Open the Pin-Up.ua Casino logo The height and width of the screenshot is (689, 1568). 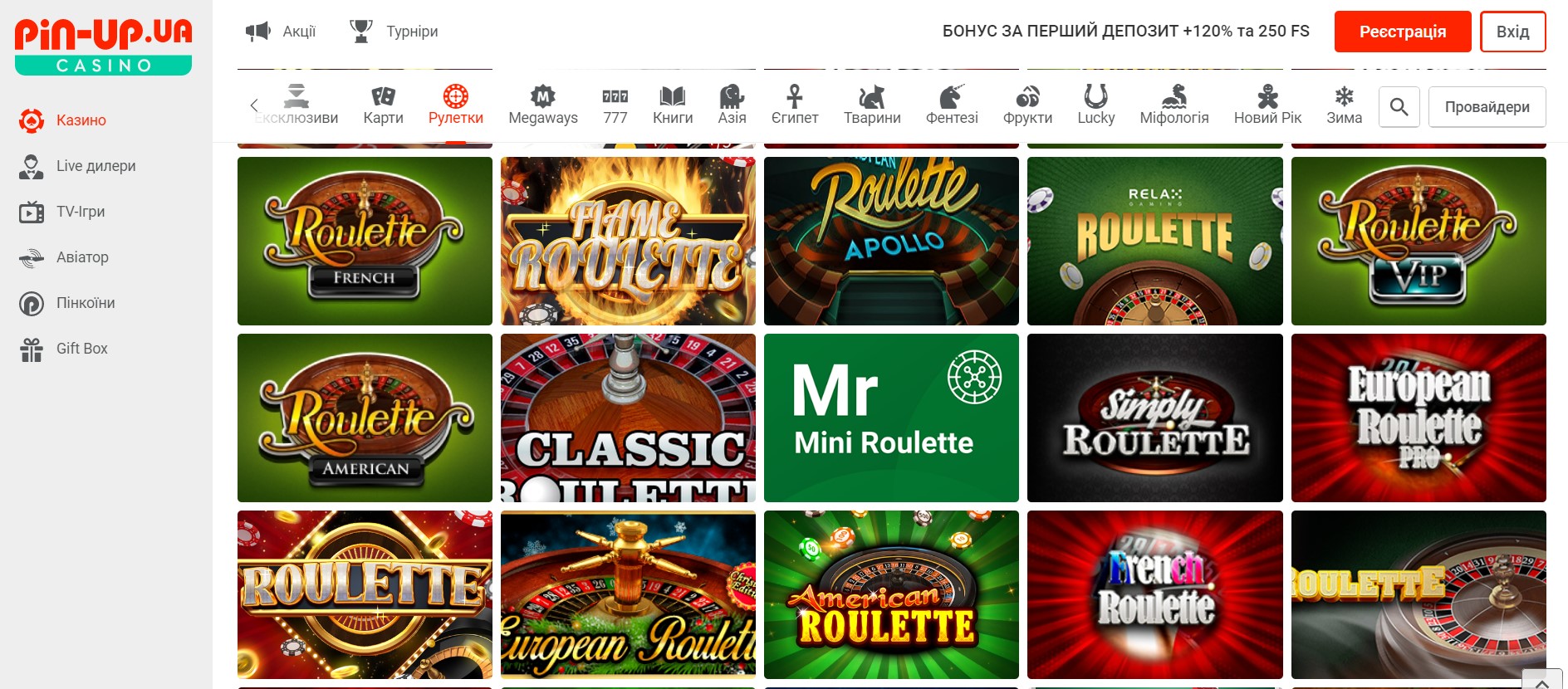103,46
